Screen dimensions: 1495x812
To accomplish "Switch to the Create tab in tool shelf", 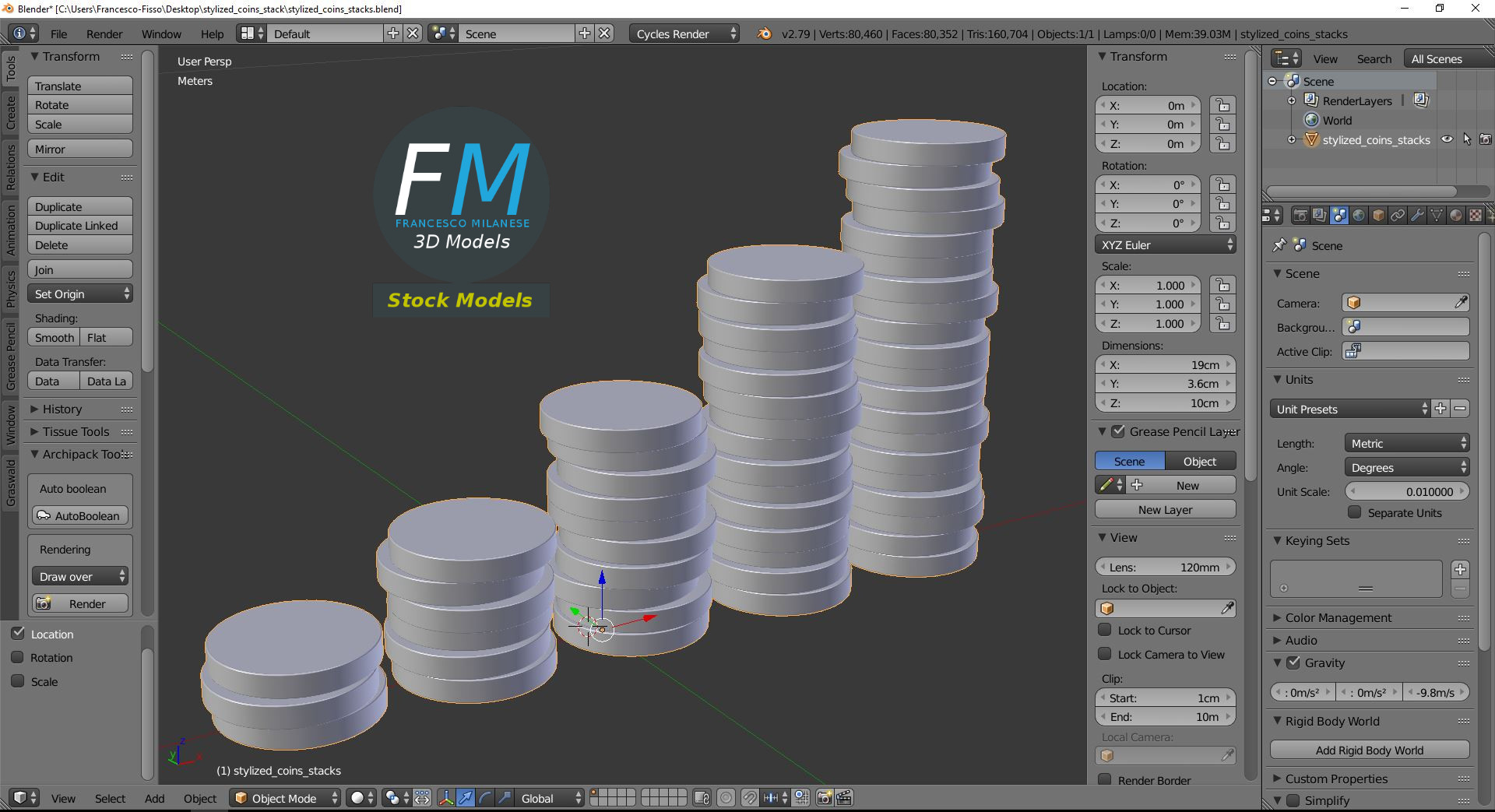I will pyautogui.click(x=10, y=112).
